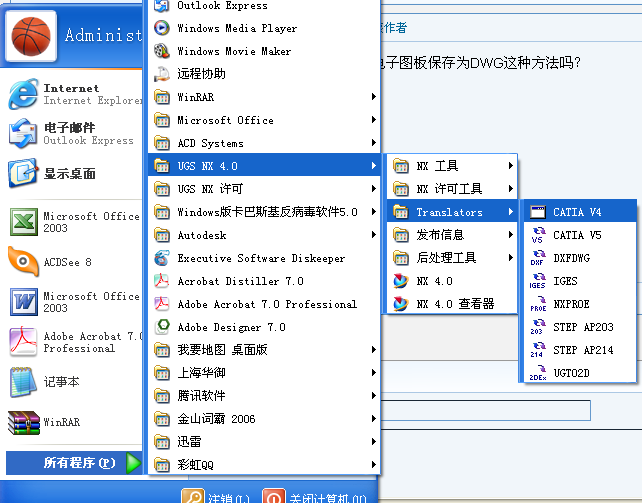The image size is (642, 503).
Task: Select CATIA V5 translator
Action: [580, 235]
